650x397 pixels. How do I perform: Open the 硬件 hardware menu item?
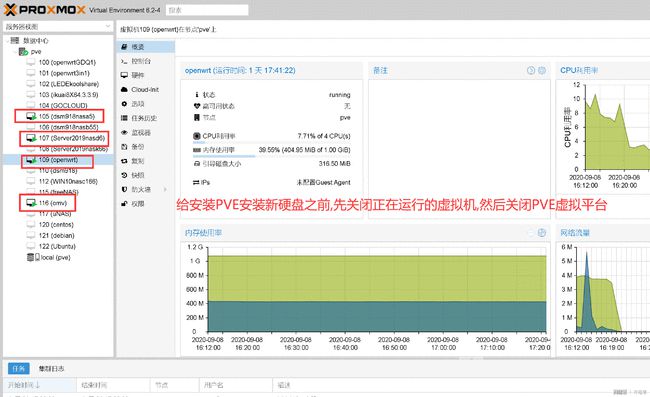(146, 75)
